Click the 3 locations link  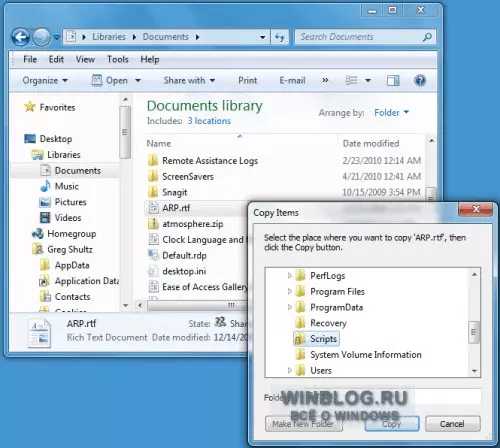(x=209, y=121)
